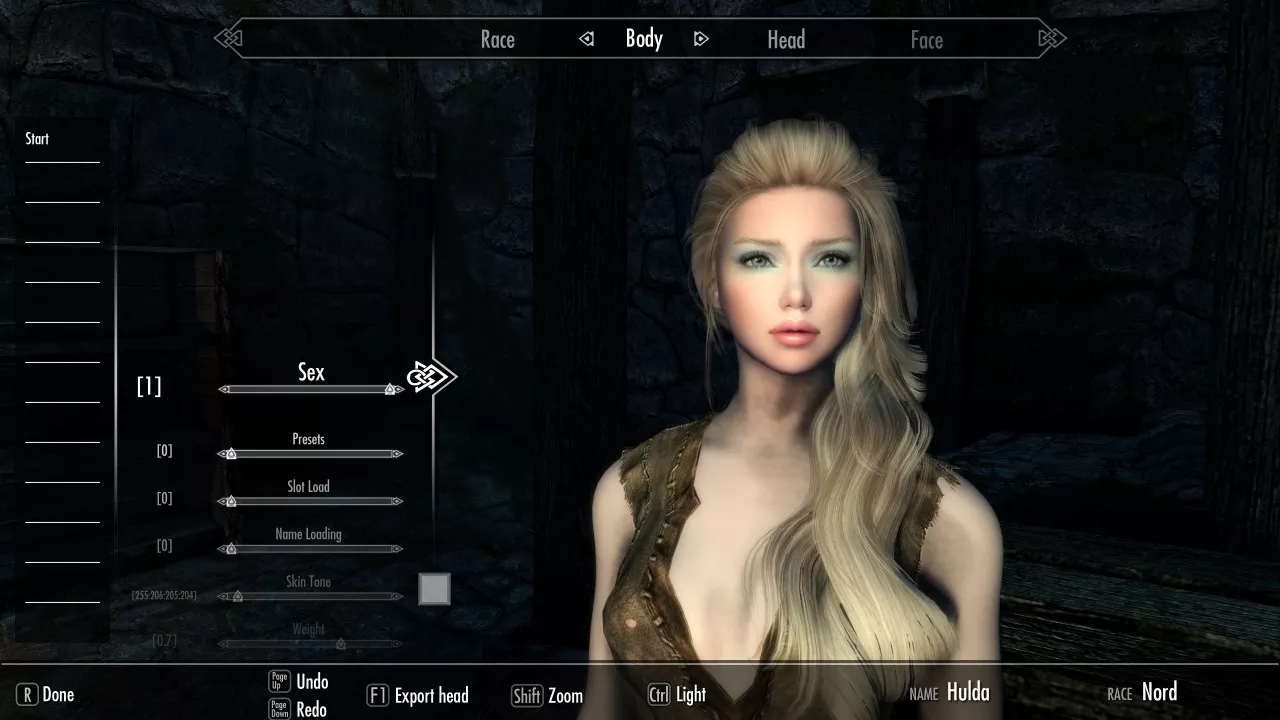Click the character name Hulda
This screenshot has width=1280, height=720.
968,692
